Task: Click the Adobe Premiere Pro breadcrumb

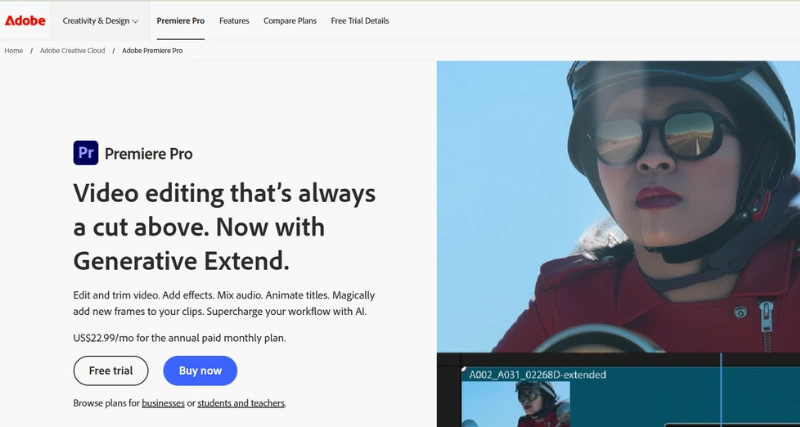Action: click(x=152, y=50)
